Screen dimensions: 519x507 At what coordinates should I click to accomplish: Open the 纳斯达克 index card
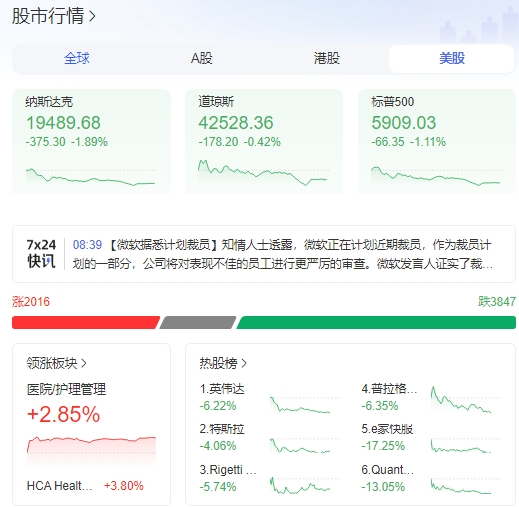(x=91, y=141)
